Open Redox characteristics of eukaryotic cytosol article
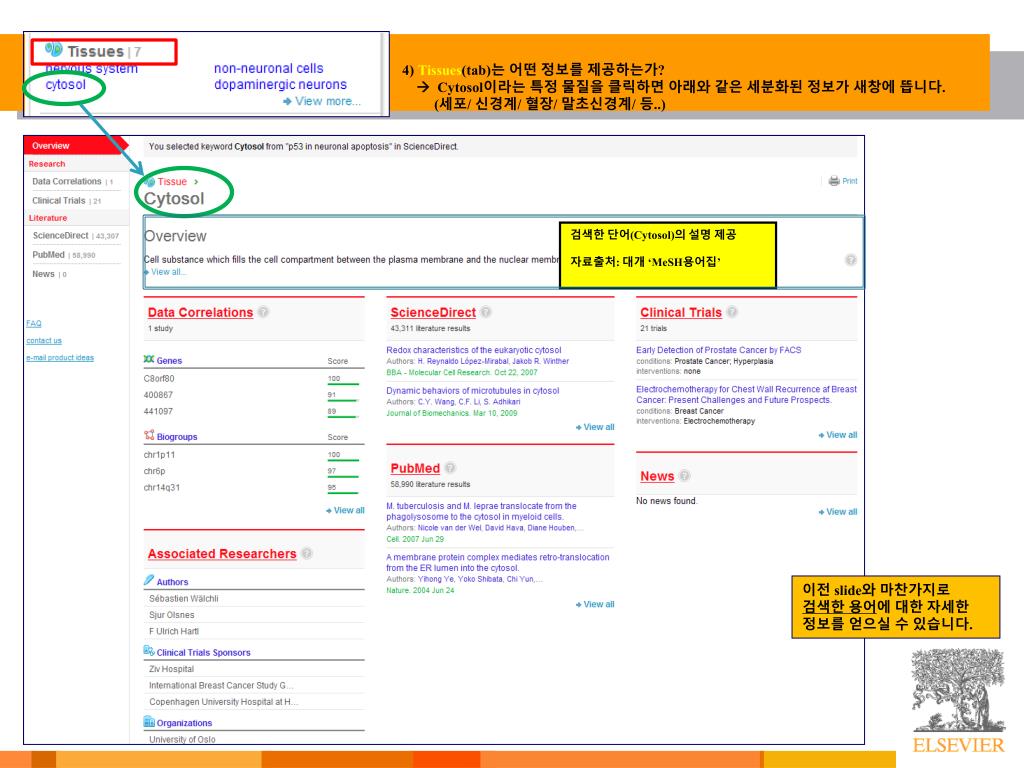The width and height of the screenshot is (1024, 768). 473,350
